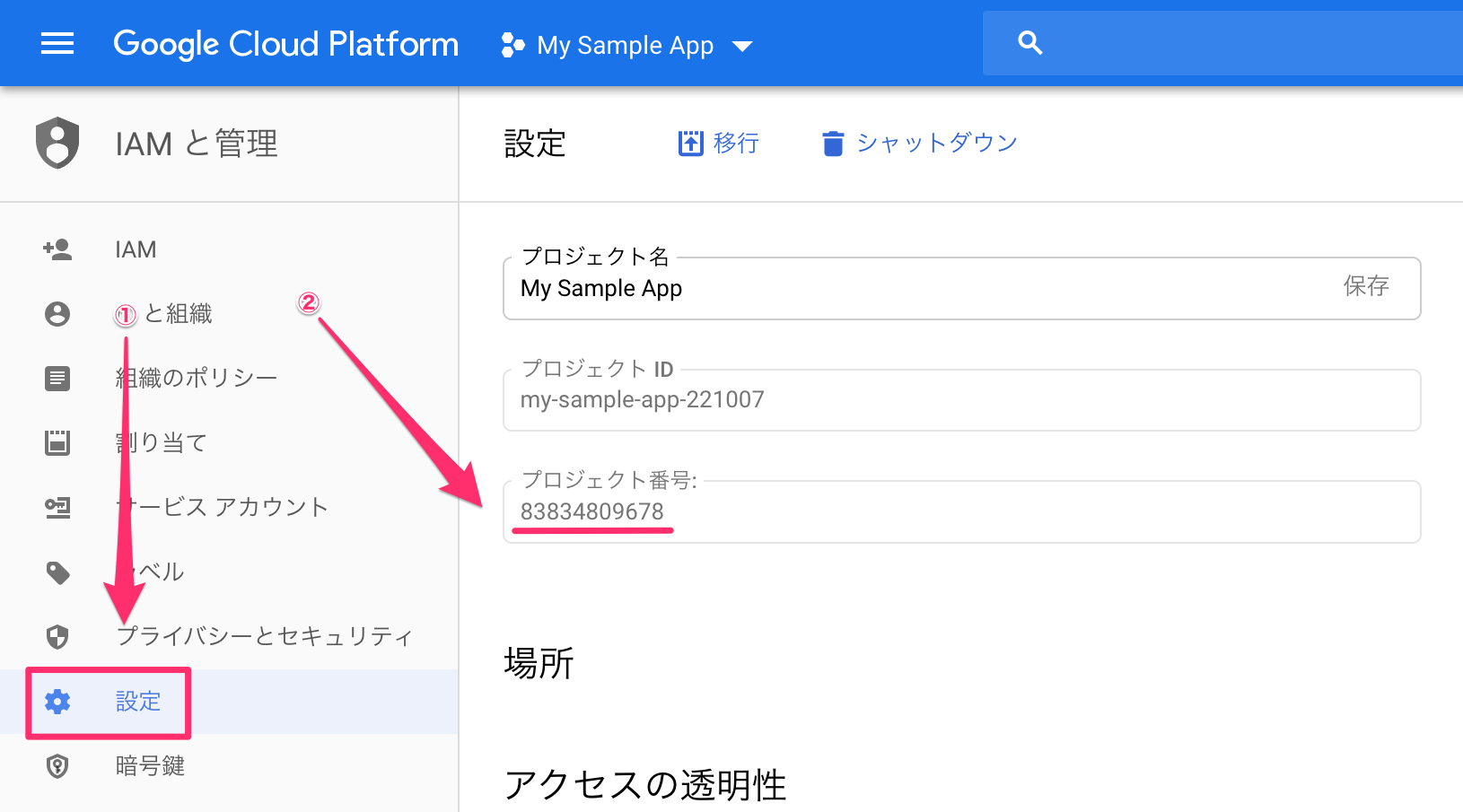
Task: Click the quotas (割り当て) icon
Action: (57, 442)
